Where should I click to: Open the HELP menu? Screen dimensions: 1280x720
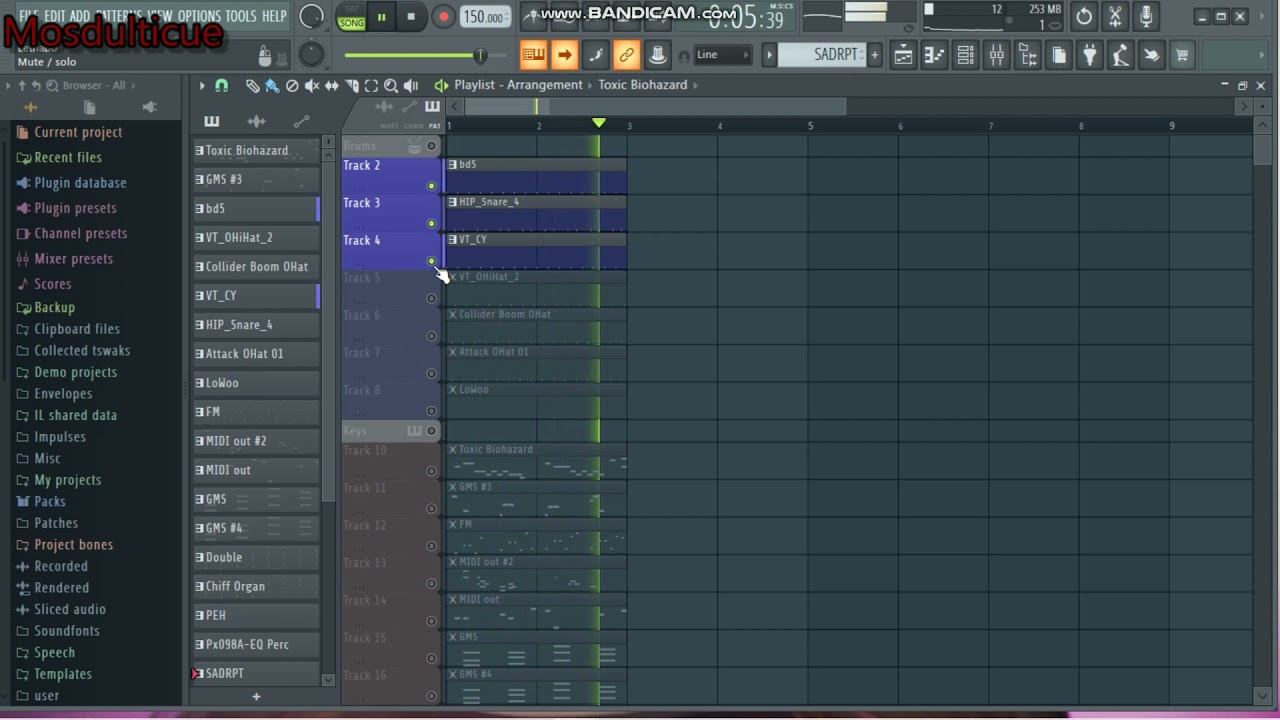point(274,16)
